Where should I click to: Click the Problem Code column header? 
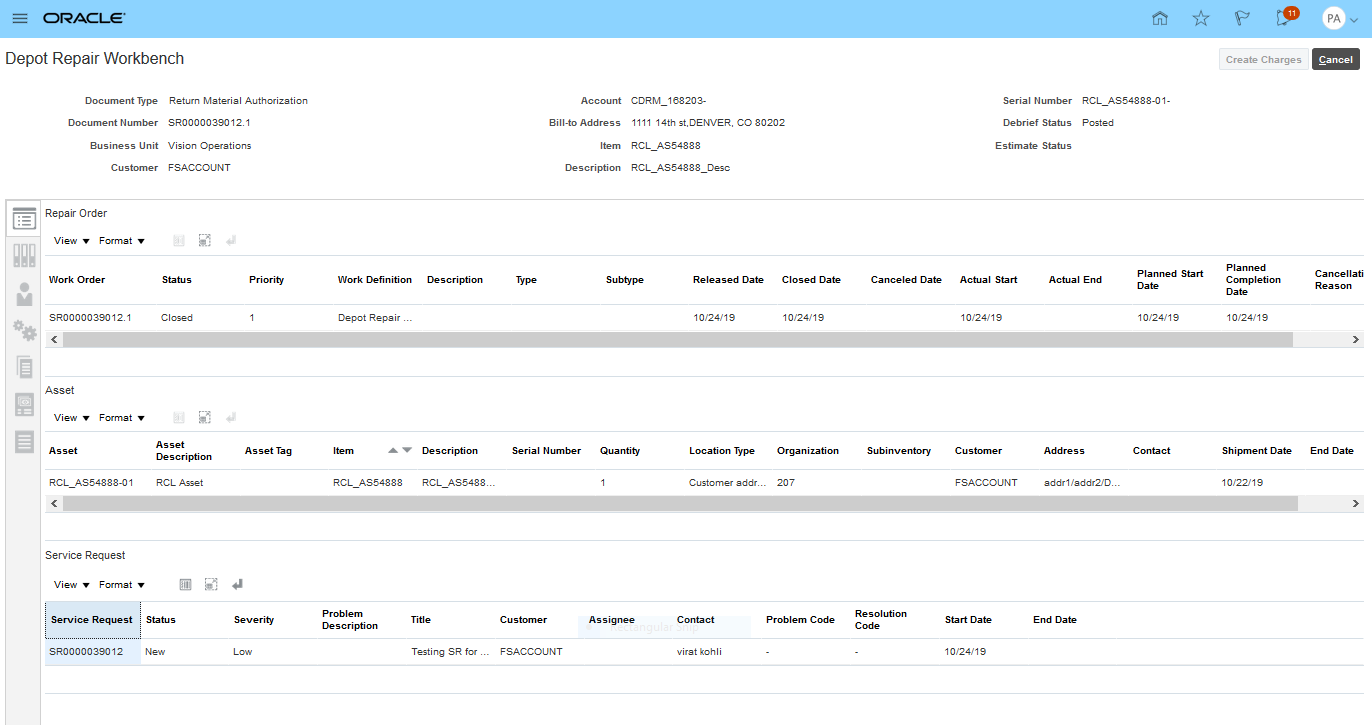[800, 620]
